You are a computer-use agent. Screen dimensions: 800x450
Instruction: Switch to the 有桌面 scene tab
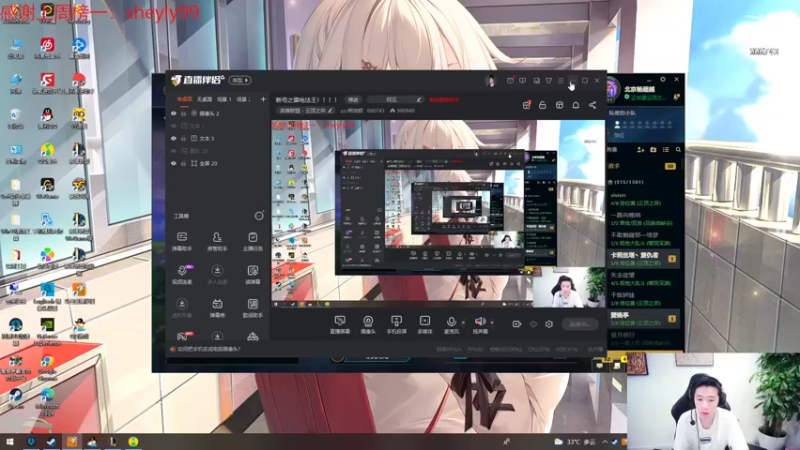pos(184,99)
